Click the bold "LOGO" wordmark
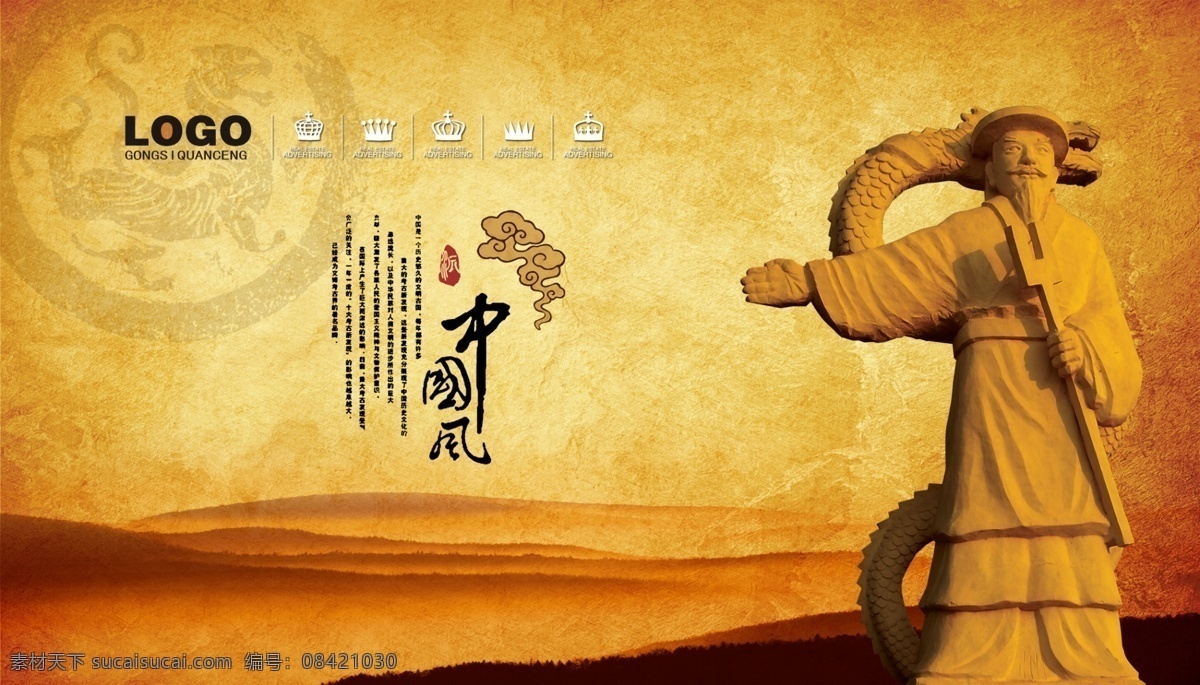Viewport: 1200px width, 685px height. tap(188, 131)
